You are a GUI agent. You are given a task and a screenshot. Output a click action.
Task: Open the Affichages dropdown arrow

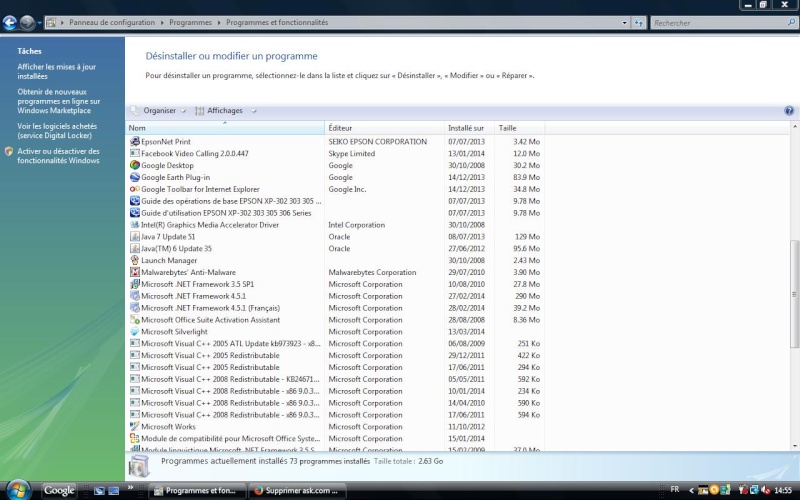click(254, 111)
